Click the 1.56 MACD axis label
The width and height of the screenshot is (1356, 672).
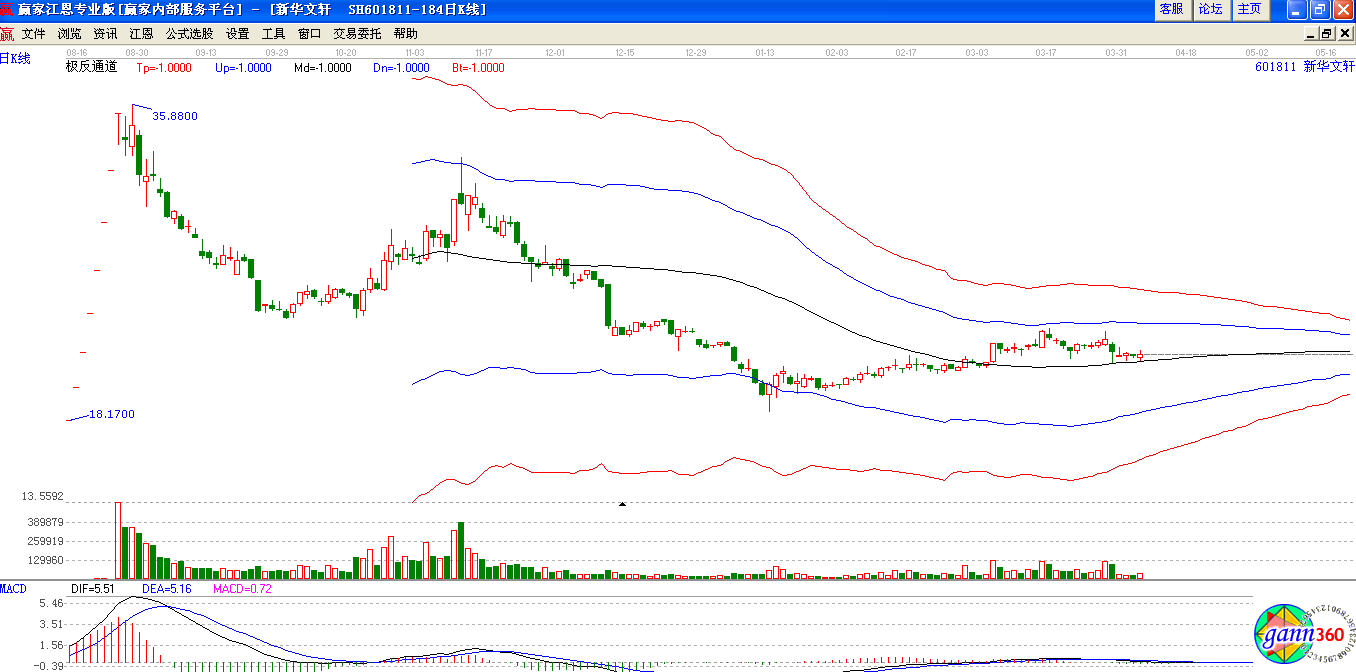pyautogui.click(x=51, y=645)
